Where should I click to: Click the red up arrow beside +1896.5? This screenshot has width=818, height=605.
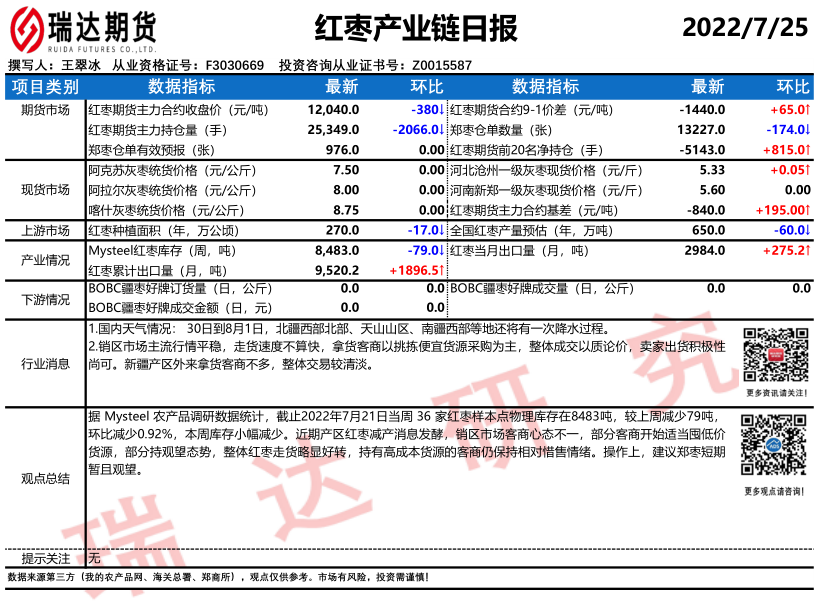click(441, 270)
